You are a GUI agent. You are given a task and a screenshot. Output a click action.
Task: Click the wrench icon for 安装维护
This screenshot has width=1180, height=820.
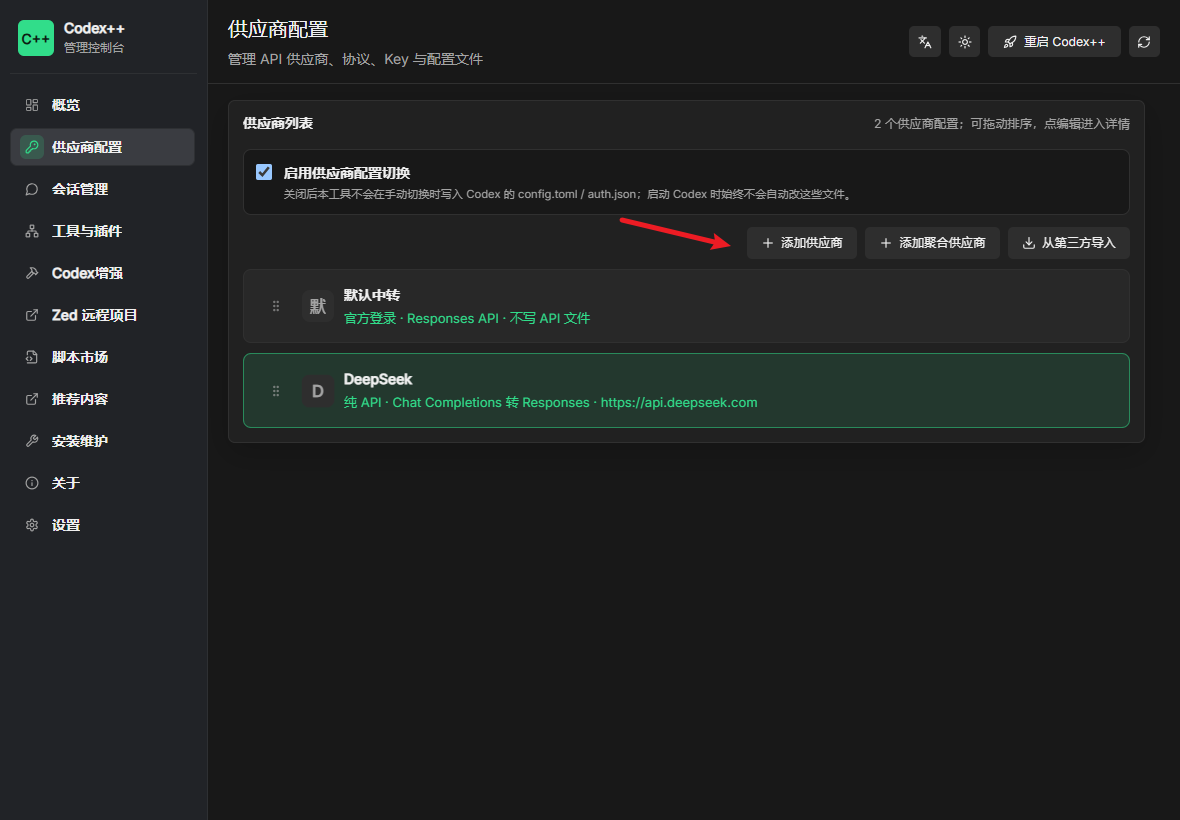coord(32,442)
